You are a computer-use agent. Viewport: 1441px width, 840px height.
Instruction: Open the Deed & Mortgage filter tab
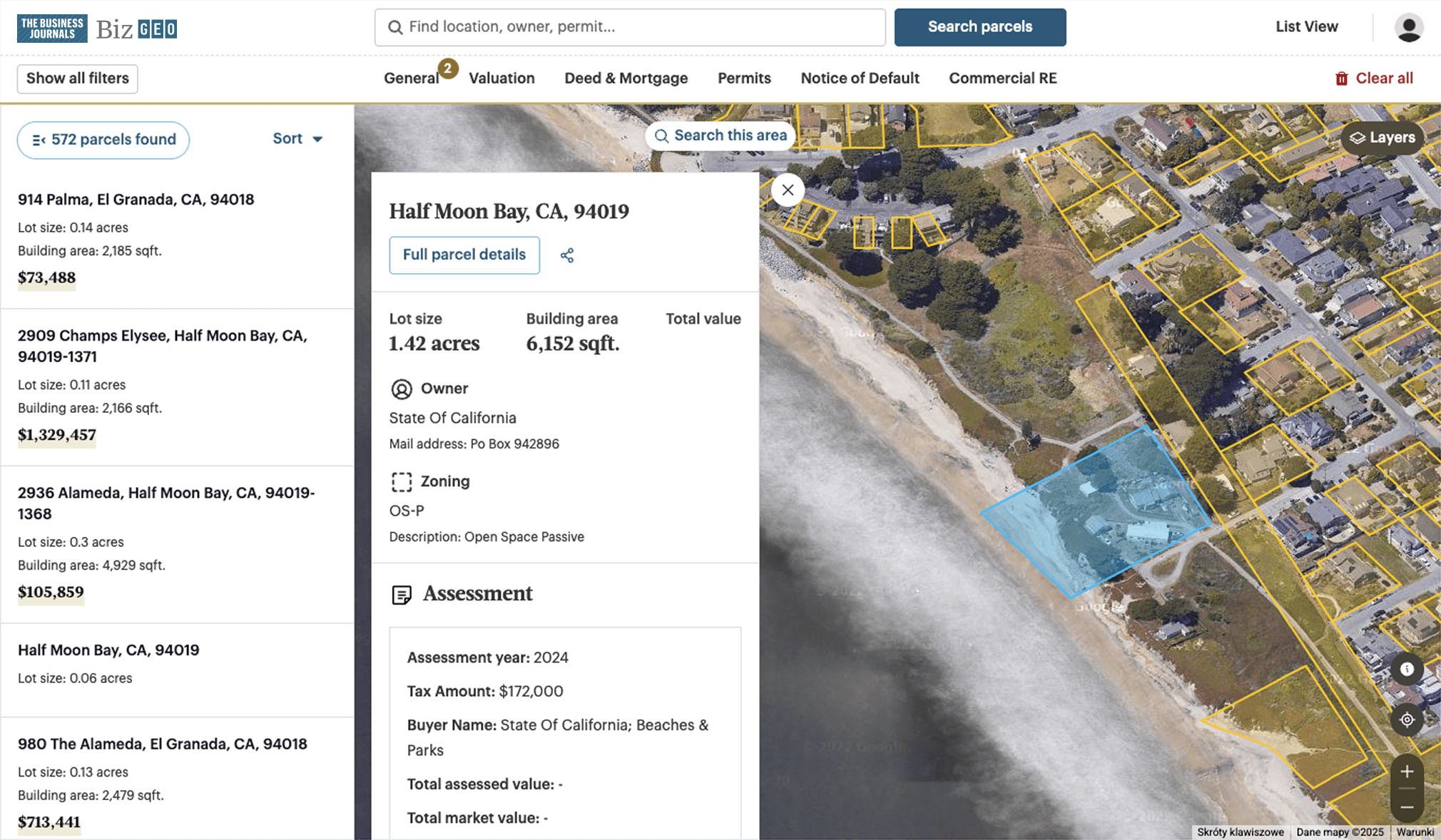(x=626, y=78)
